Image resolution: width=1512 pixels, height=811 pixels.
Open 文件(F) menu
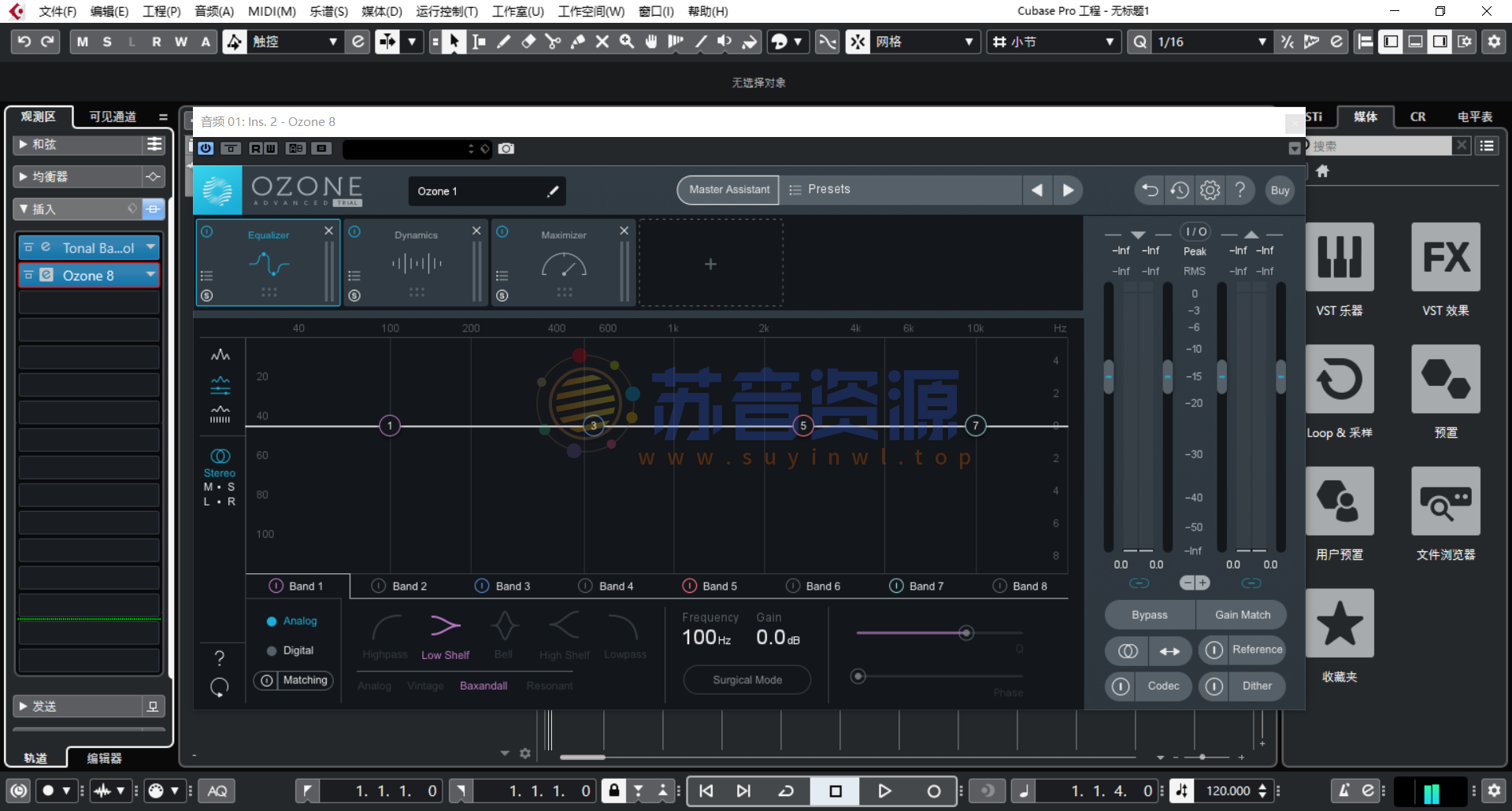[57, 11]
